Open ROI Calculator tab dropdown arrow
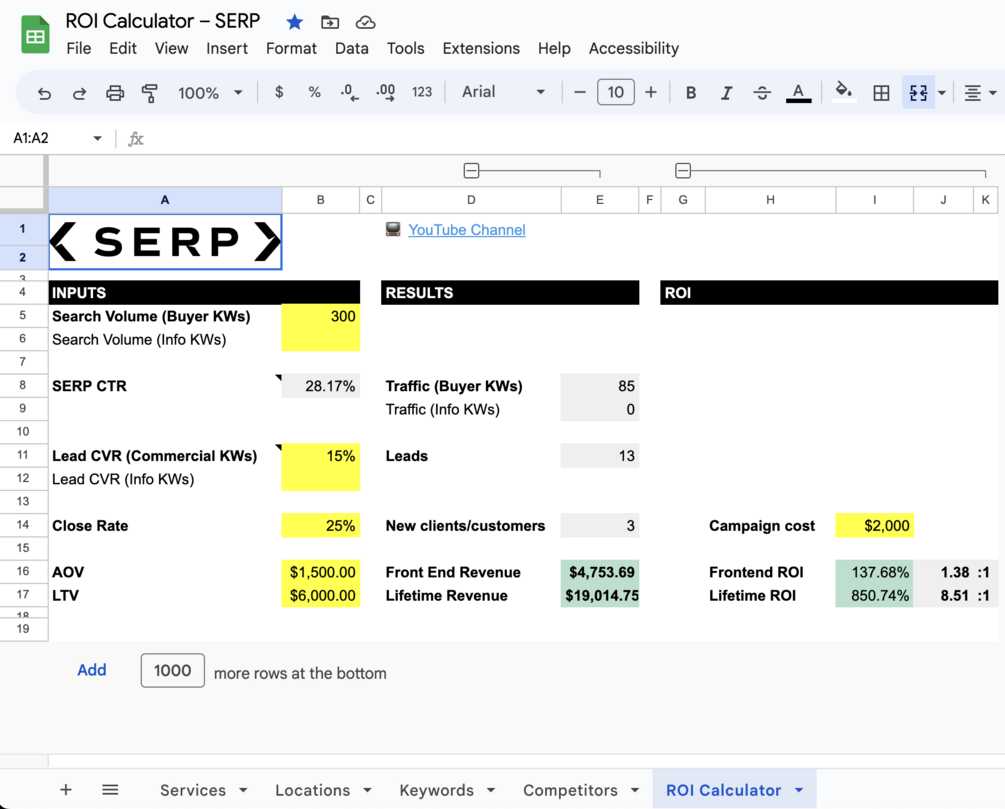The image size is (1005, 809). point(799,790)
